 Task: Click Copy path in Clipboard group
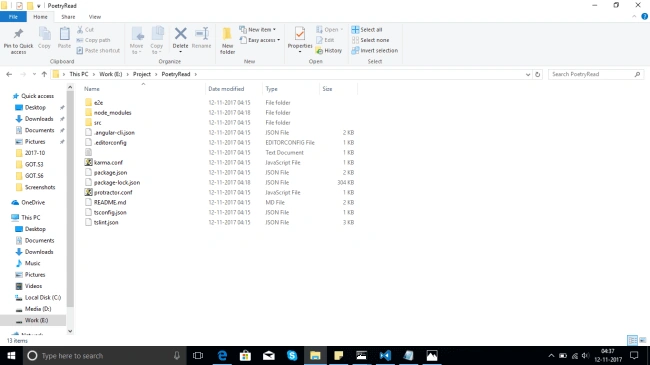(93, 40)
